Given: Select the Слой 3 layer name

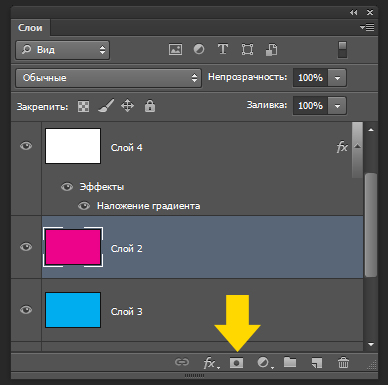Looking at the screenshot, I should click(126, 312).
